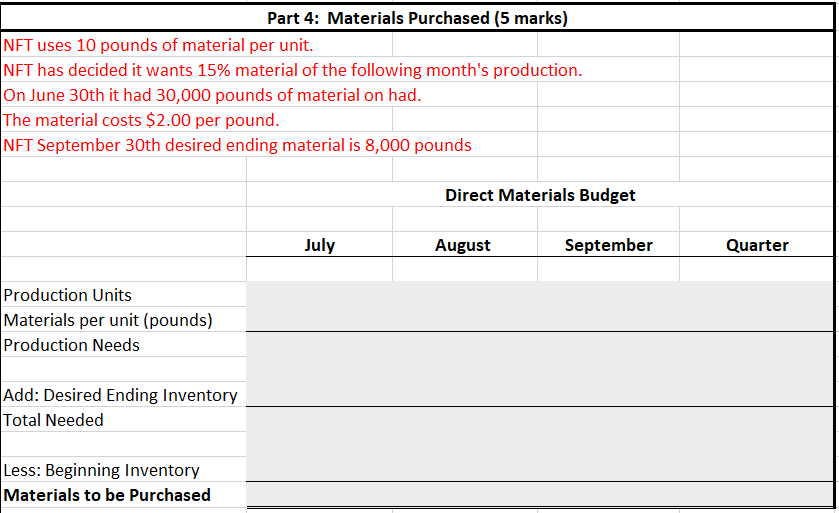
Task: Select July cell for Beginning Inventory
Action: click(x=319, y=469)
